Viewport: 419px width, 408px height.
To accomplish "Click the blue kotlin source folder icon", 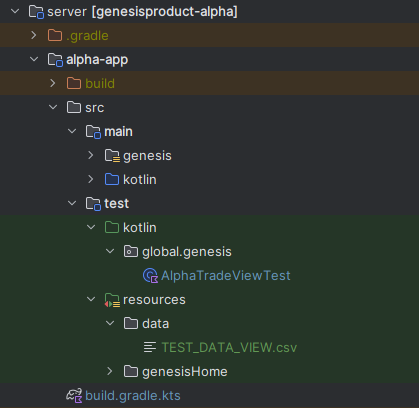I will 112,179.
